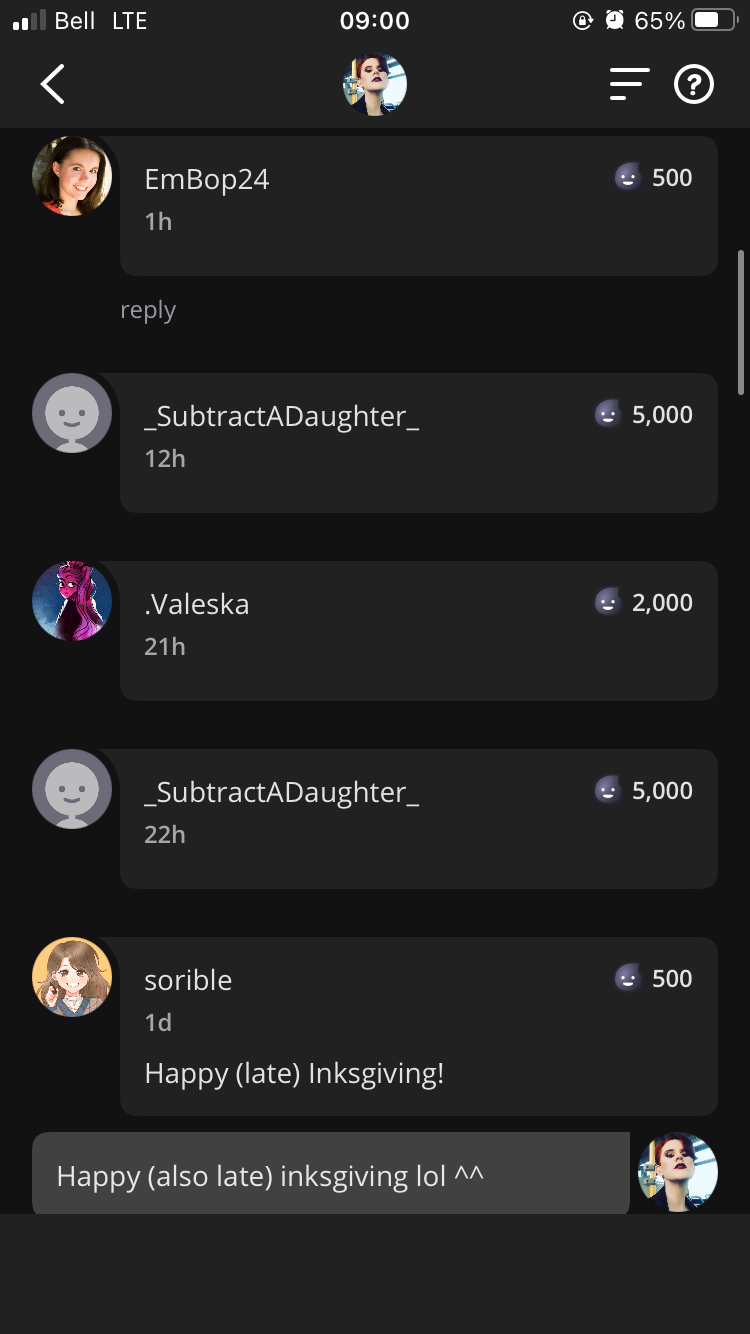The width and height of the screenshot is (750, 1334).
Task: Open _SubtractADaughter_ username from 22h ago
Action: [x=281, y=792]
